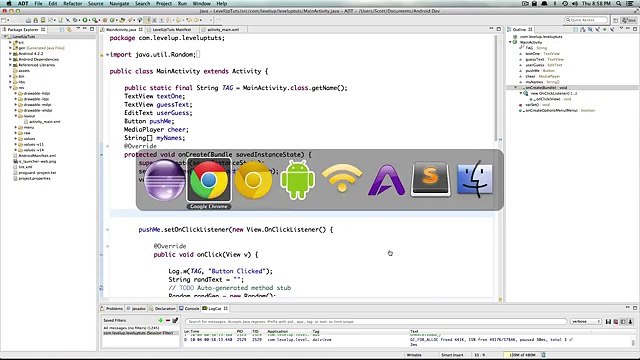Screen dimensions: 640x360
Task: Collapse the layout folder in Package Explorer
Action: [x=16, y=116]
